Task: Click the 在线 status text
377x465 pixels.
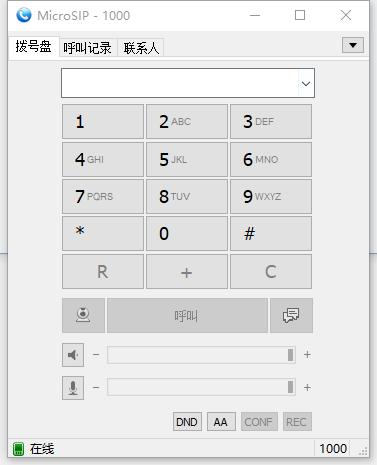Action: coord(42,449)
